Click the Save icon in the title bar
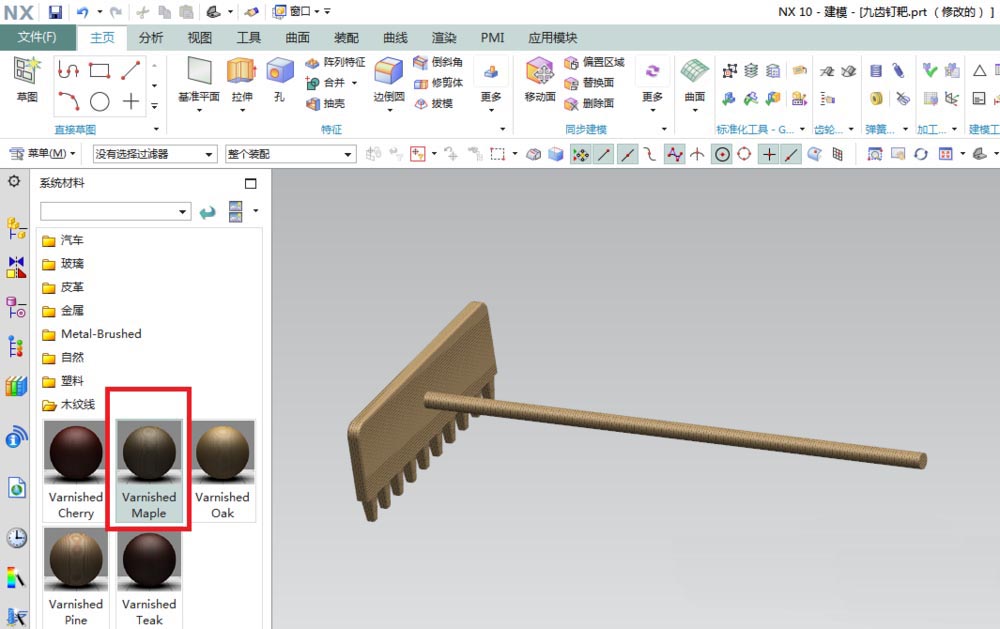This screenshot has height=629, width=1000. point(55,12)
